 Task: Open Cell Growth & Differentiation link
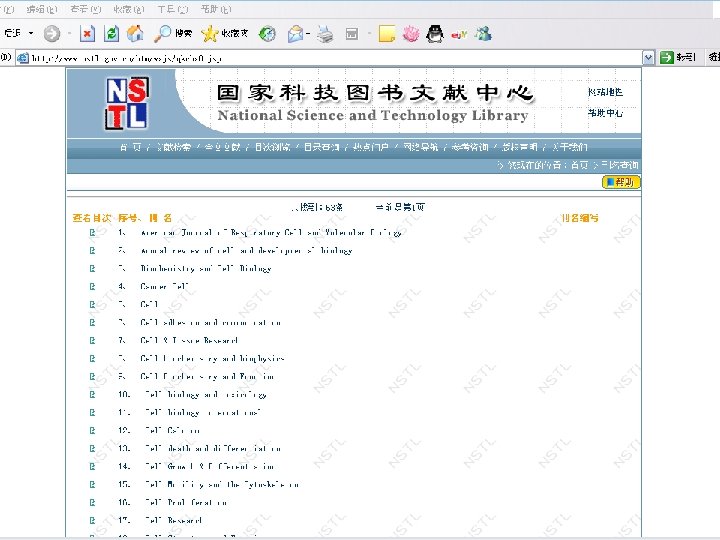(209, 467)
